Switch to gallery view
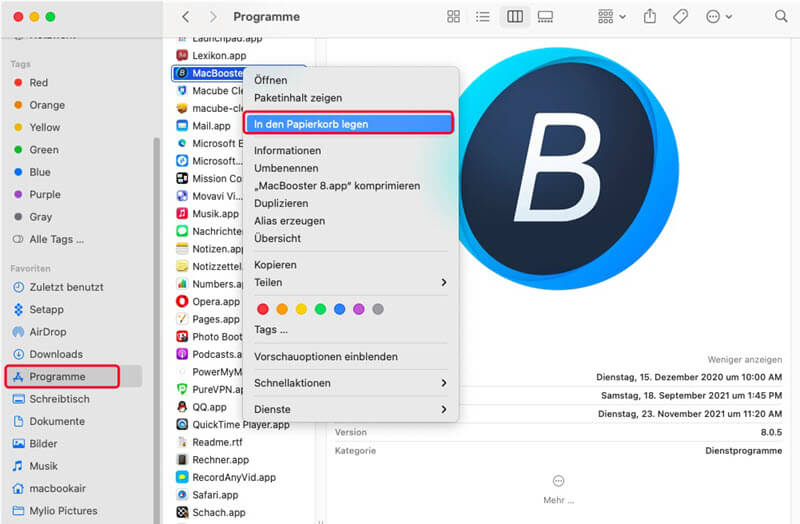 pyautogui.click(x=545, y=17)
